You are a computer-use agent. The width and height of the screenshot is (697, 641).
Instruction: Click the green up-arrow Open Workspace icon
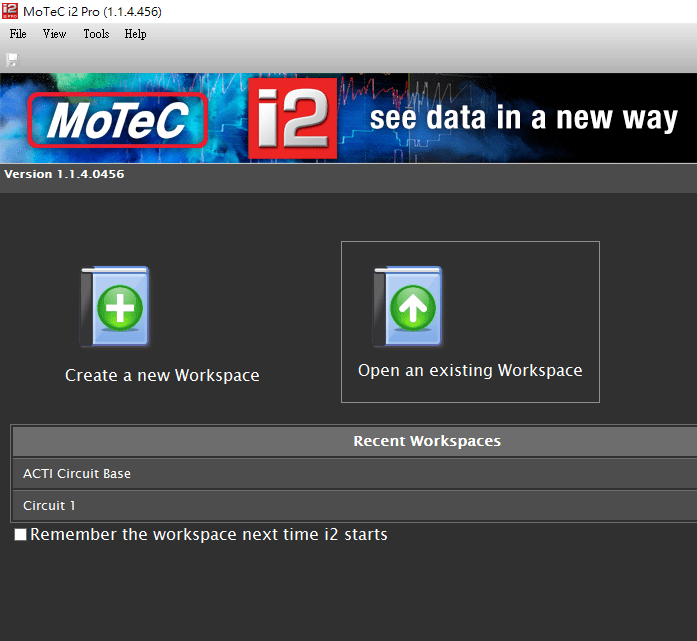tap(409, 307)
